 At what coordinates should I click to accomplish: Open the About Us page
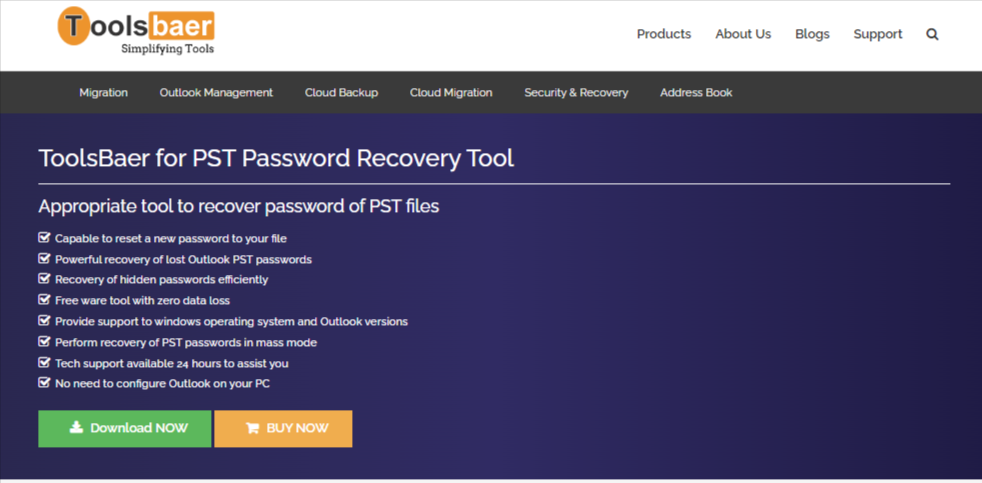coord(743,34)
